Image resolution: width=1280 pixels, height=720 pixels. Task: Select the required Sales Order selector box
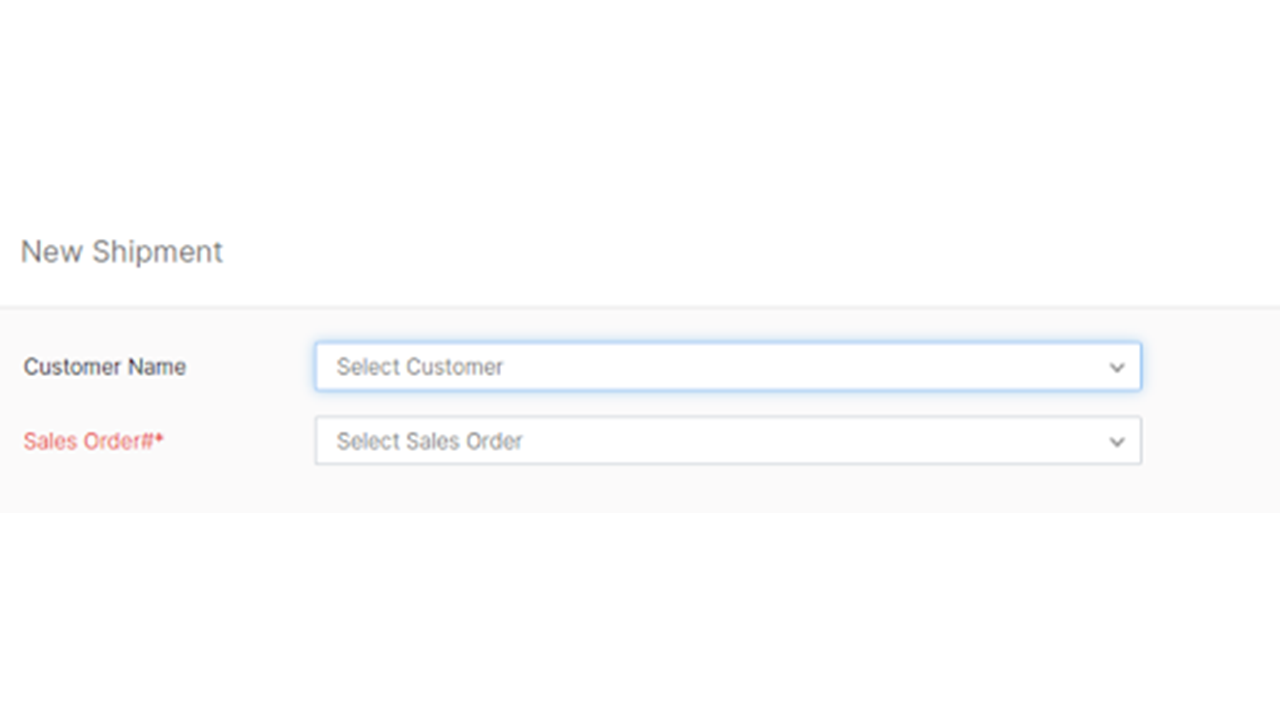(x=727, y=441)
